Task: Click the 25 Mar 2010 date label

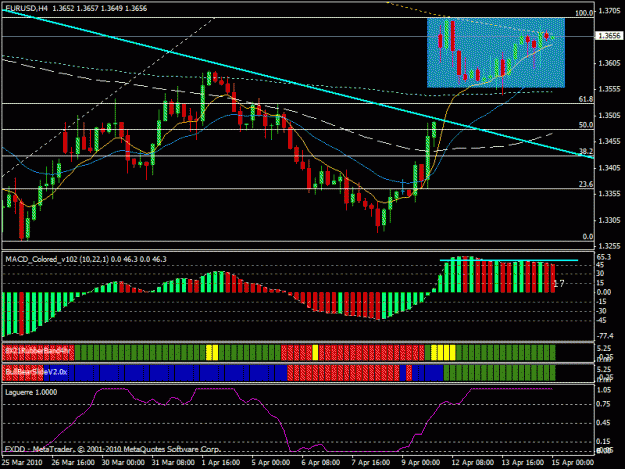Action: 22,462
